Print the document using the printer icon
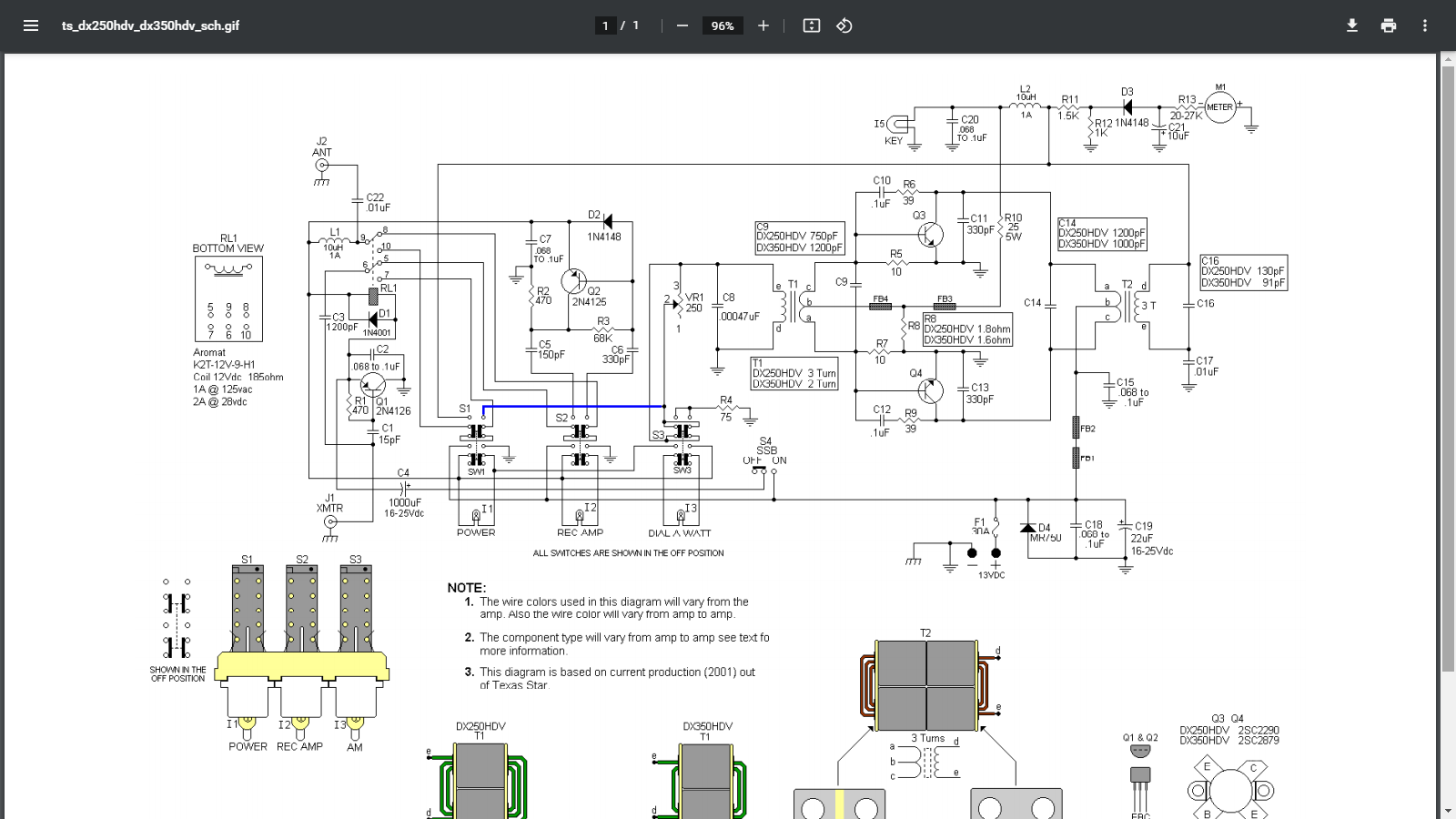This screenshot has height=819, width=1456. 1389,25
